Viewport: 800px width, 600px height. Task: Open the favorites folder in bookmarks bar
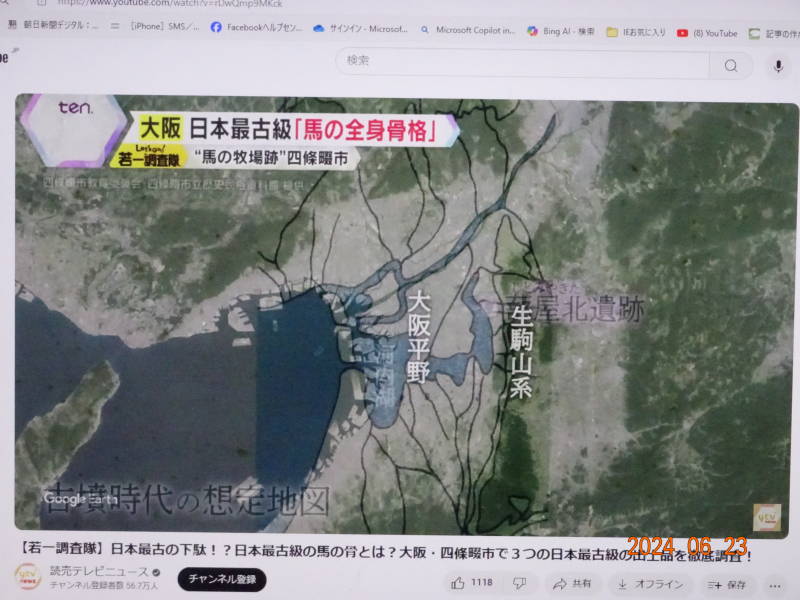(x=636, y=32)
